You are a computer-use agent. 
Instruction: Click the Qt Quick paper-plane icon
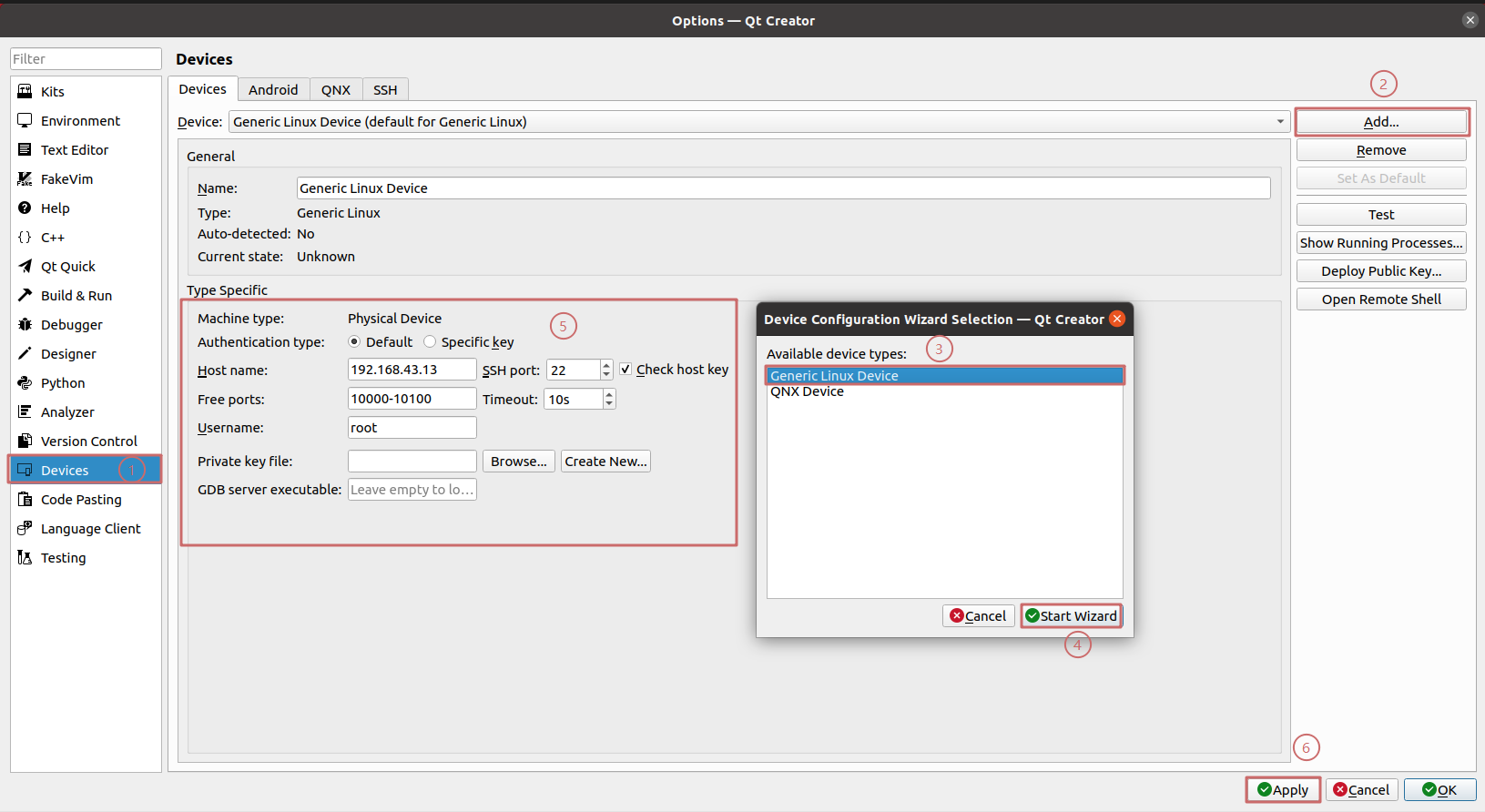tap(25, 266)
